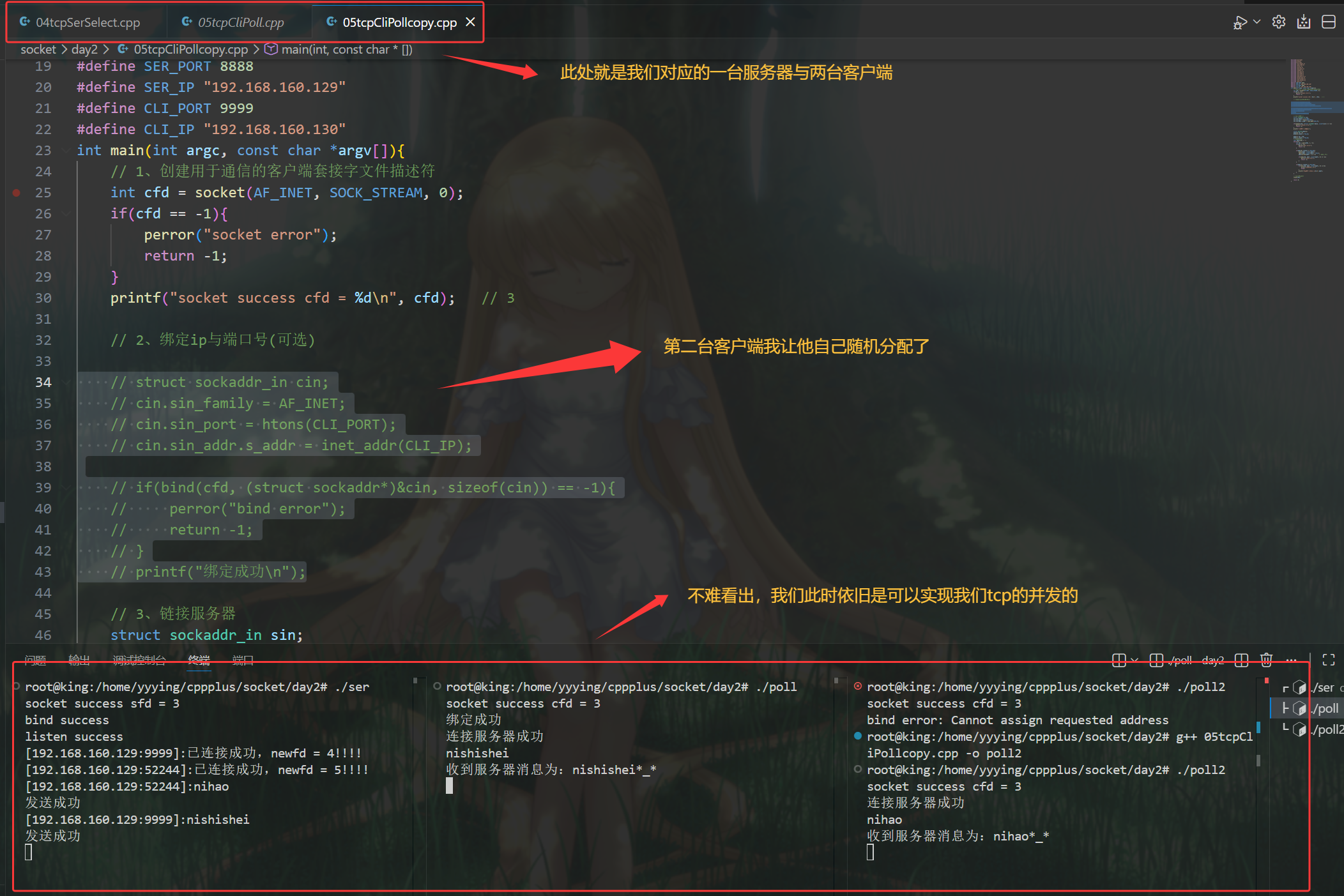Click the download-into-tray icon in editor toolbar
The height and width of the screenshot is (896, 1344).
coord(1304,22)
